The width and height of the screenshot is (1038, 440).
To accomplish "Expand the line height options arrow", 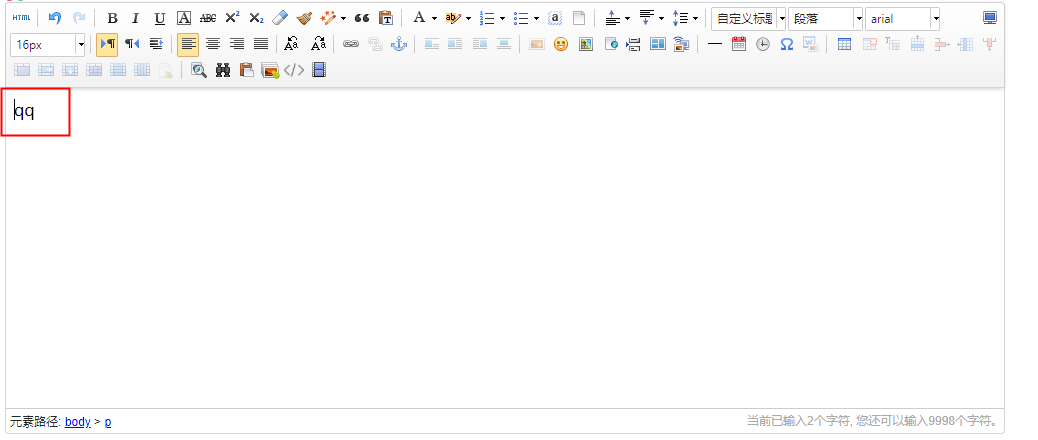I will pyautogui.click(x=695, y=19).
